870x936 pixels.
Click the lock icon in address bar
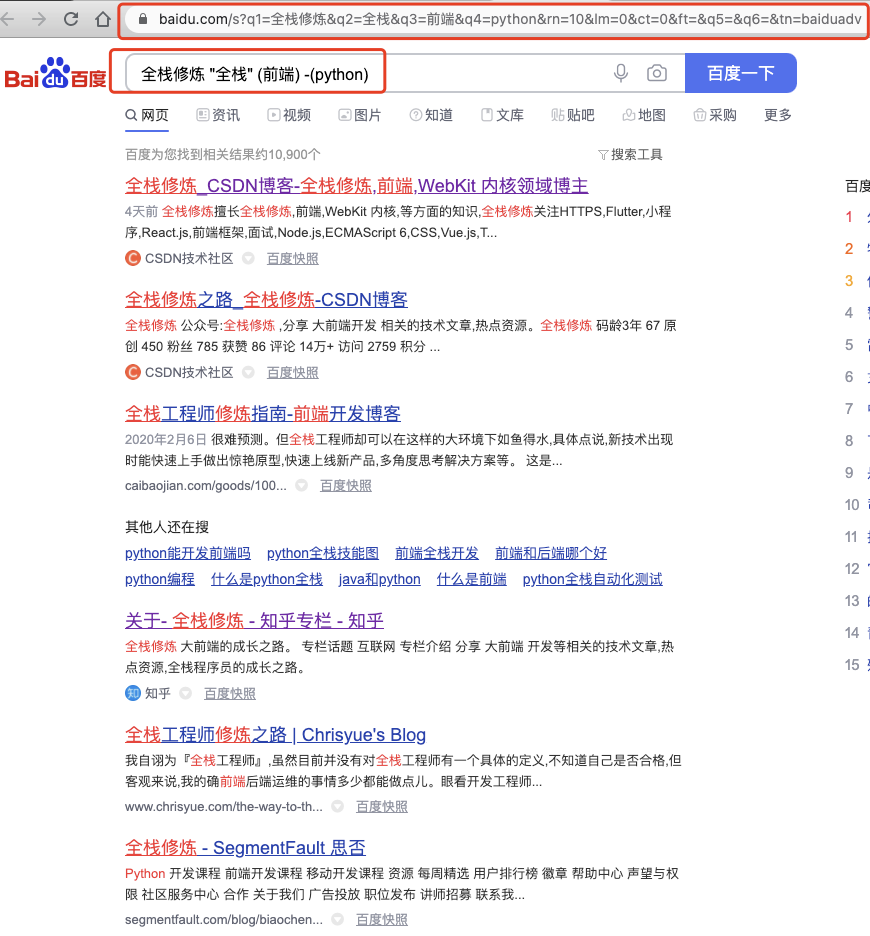pos(142,19)
